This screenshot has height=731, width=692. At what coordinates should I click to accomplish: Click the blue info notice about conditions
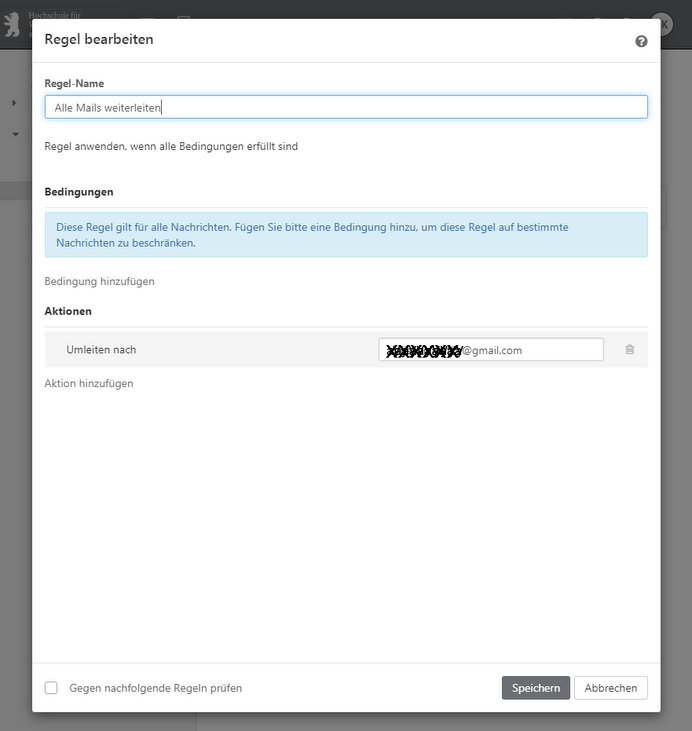pyautogui.click(x=346, y=235)
